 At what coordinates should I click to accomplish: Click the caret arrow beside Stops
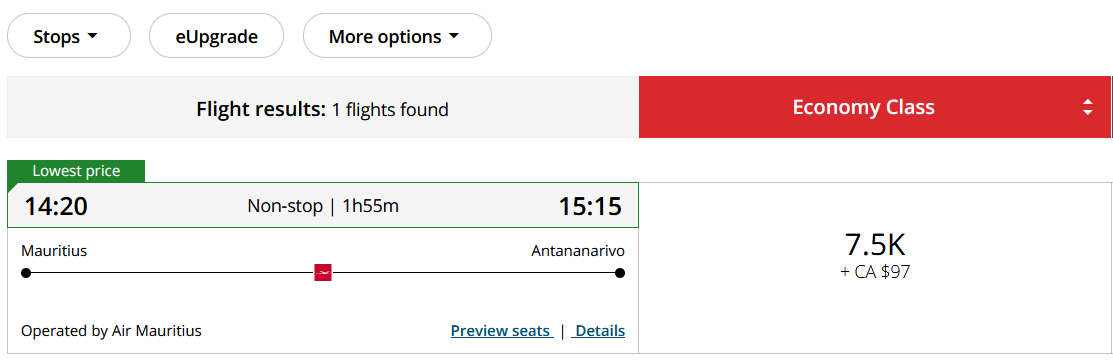(x=92, y=36)
